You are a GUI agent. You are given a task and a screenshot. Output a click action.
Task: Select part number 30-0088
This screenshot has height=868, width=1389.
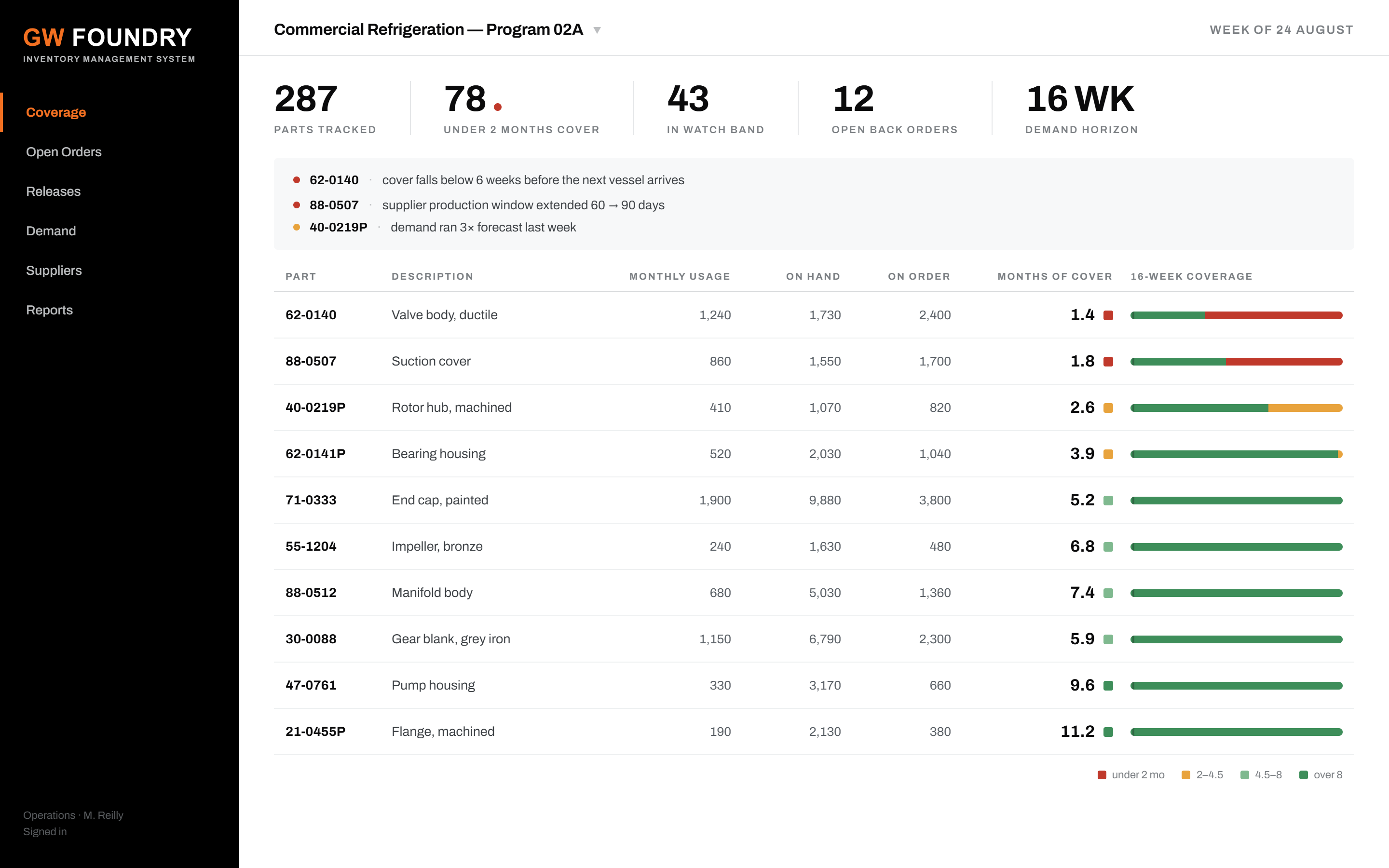(311, 639)
